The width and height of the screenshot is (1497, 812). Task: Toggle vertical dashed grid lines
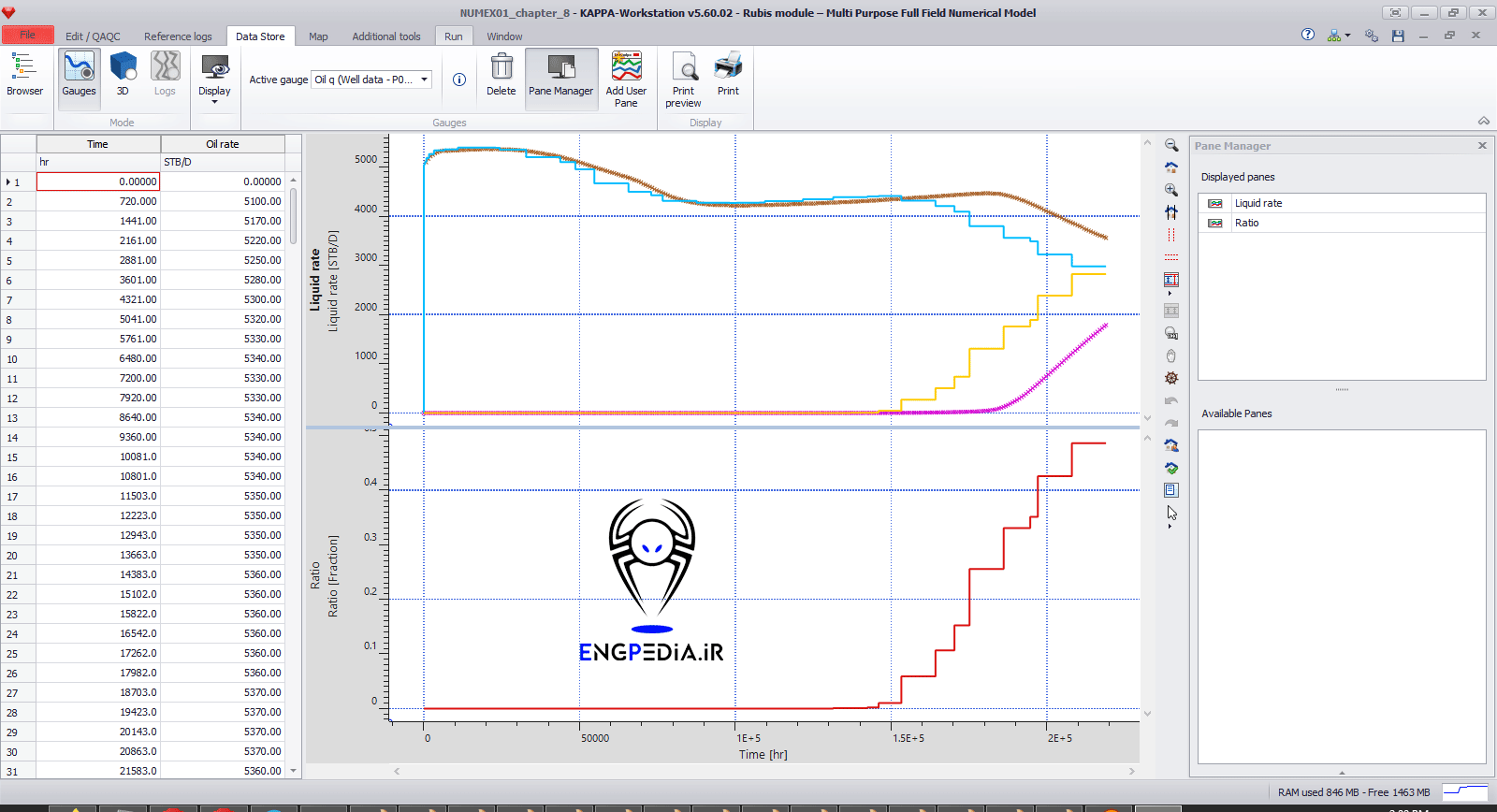click(x=1171, y=235)
